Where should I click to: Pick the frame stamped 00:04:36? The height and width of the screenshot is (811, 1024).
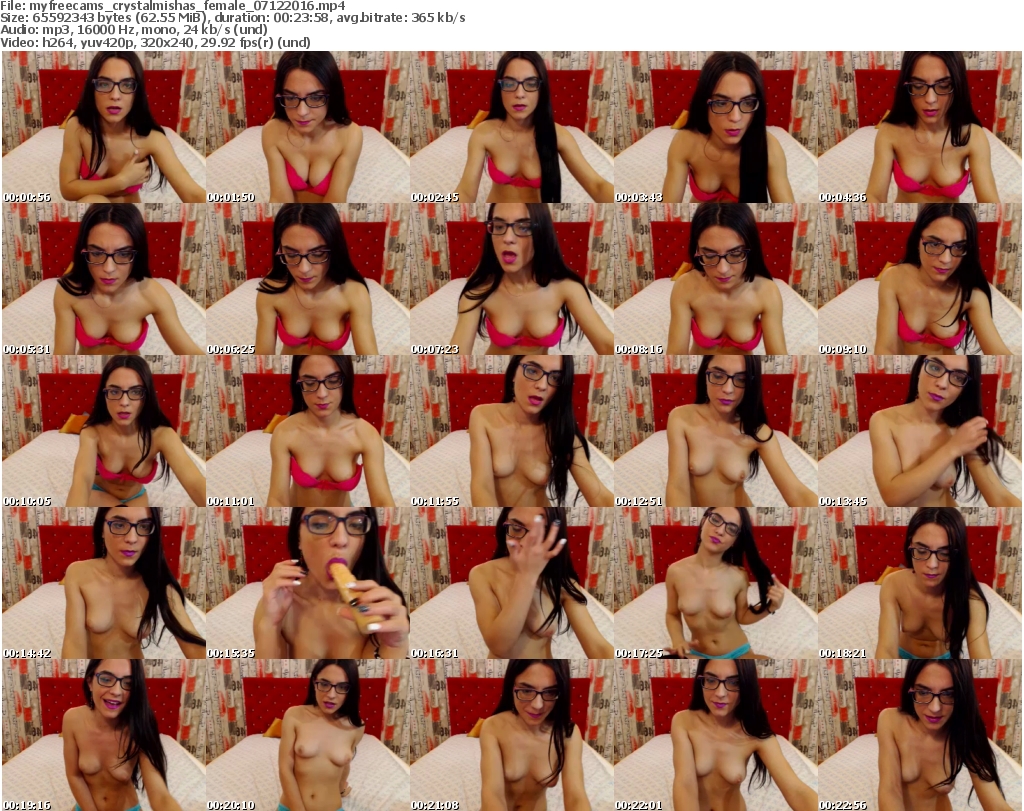click(x=920, y=127)
